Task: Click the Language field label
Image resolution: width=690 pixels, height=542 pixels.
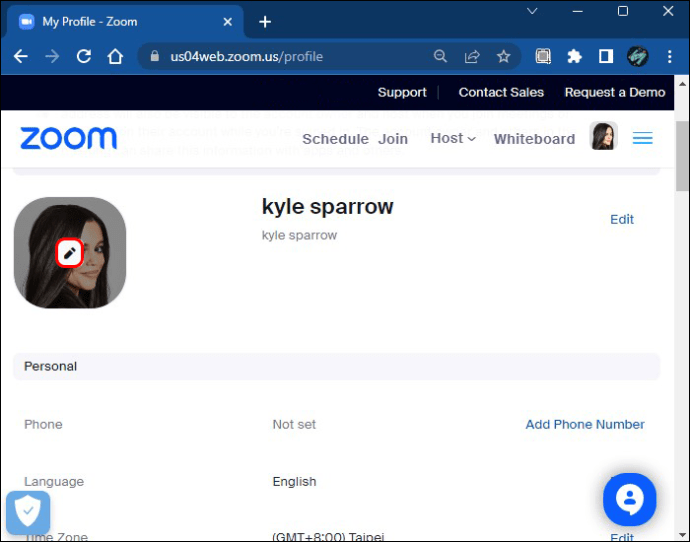Action: tap(54, 481)
